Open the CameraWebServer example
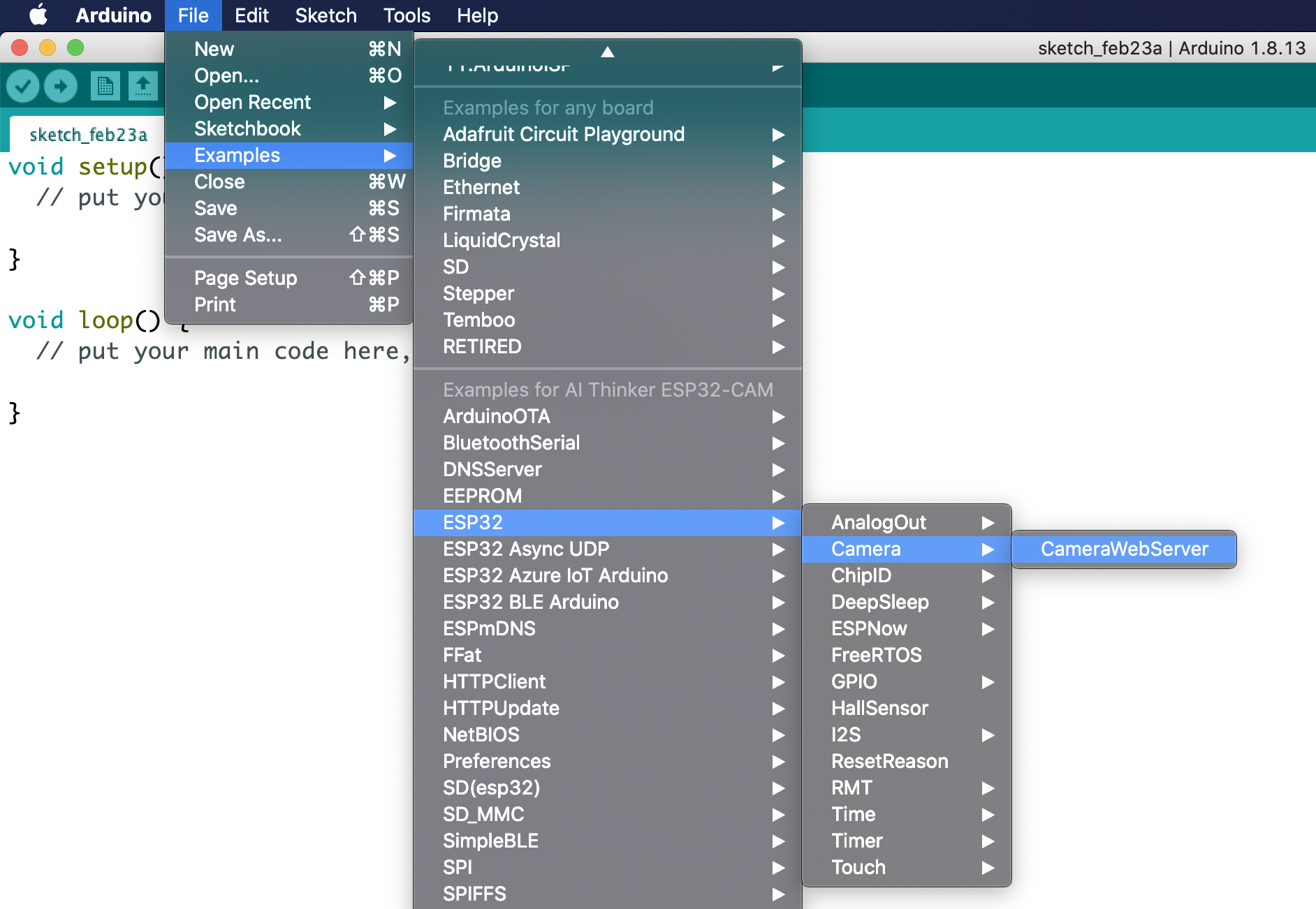This screenshot has height=909, width=1316. [x=1124, y=549]
